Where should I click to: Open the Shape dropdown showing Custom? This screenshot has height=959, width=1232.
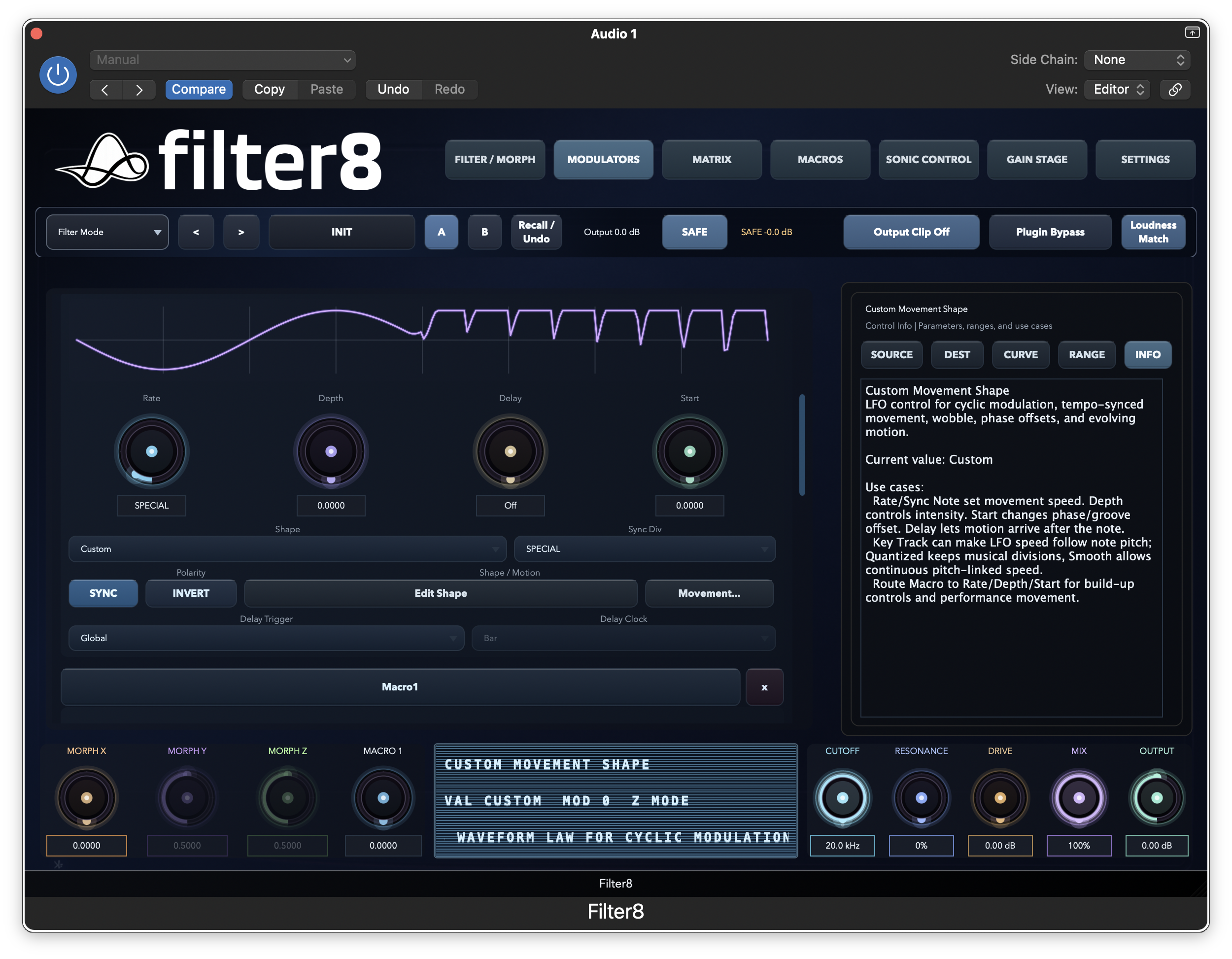[287, 549]
